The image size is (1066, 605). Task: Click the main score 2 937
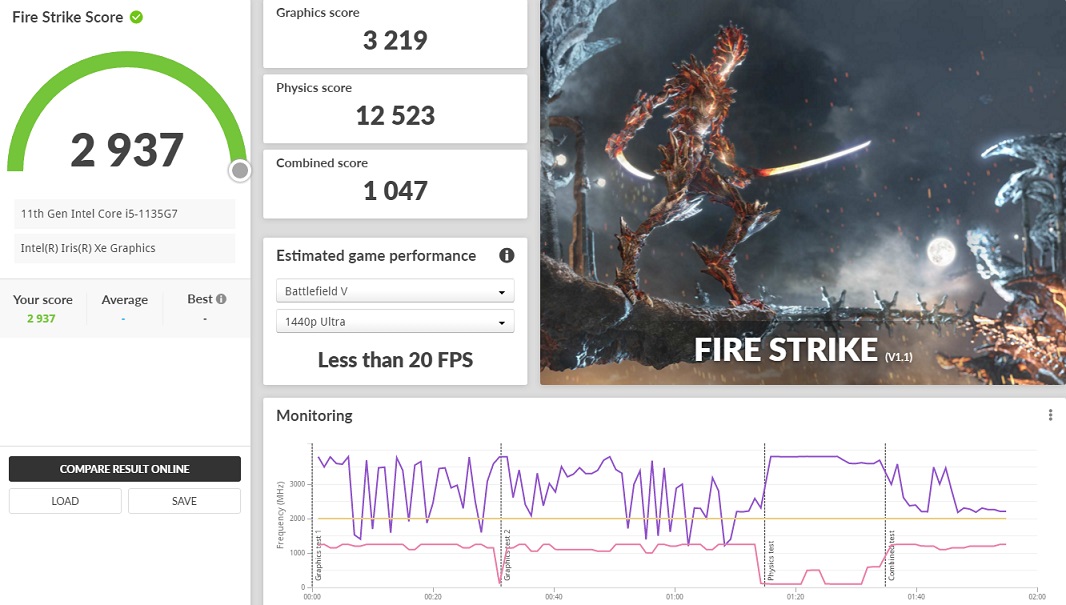[x=127, y=150]
